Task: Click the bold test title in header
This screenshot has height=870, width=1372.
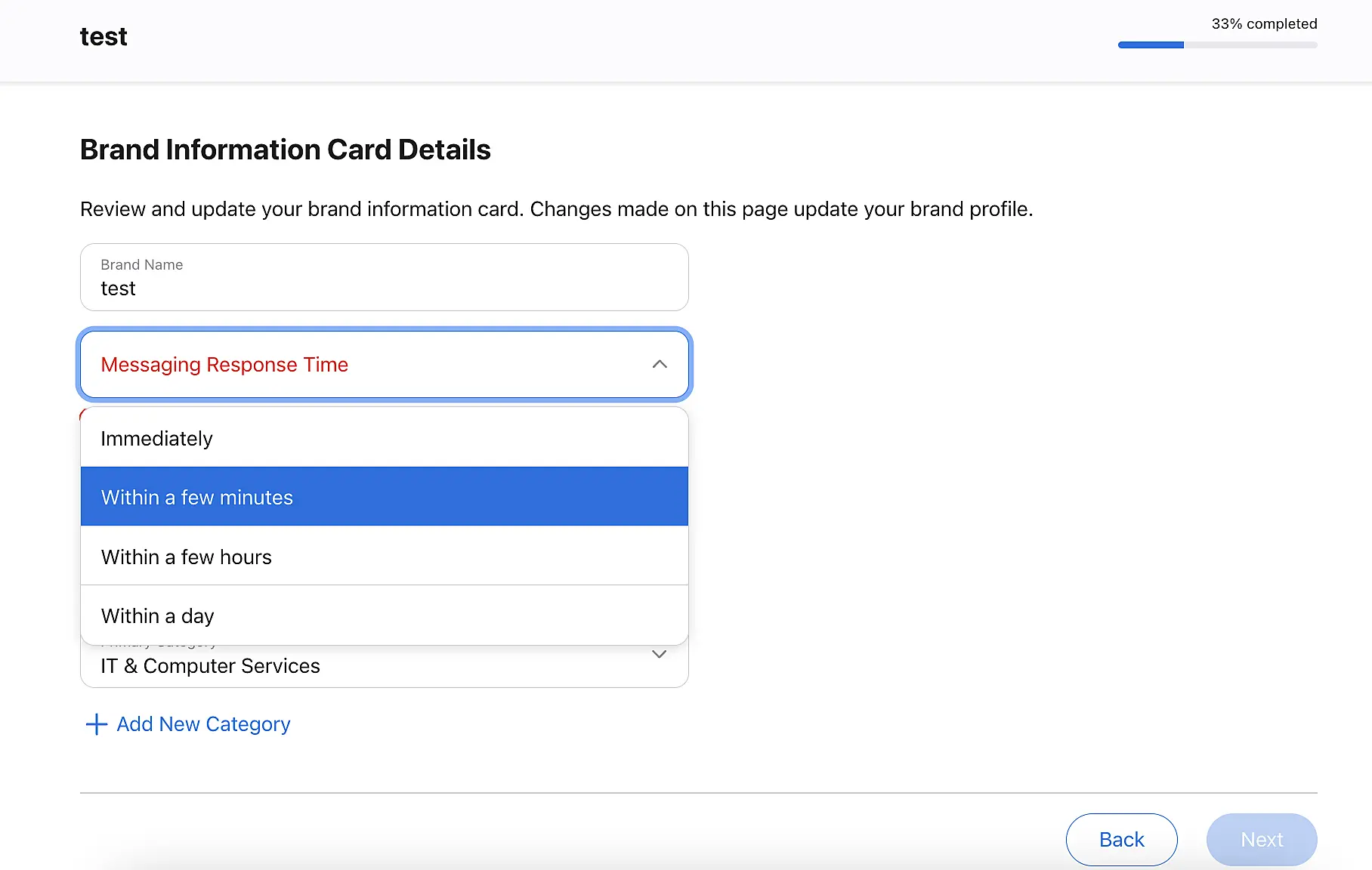Action: 104,37
